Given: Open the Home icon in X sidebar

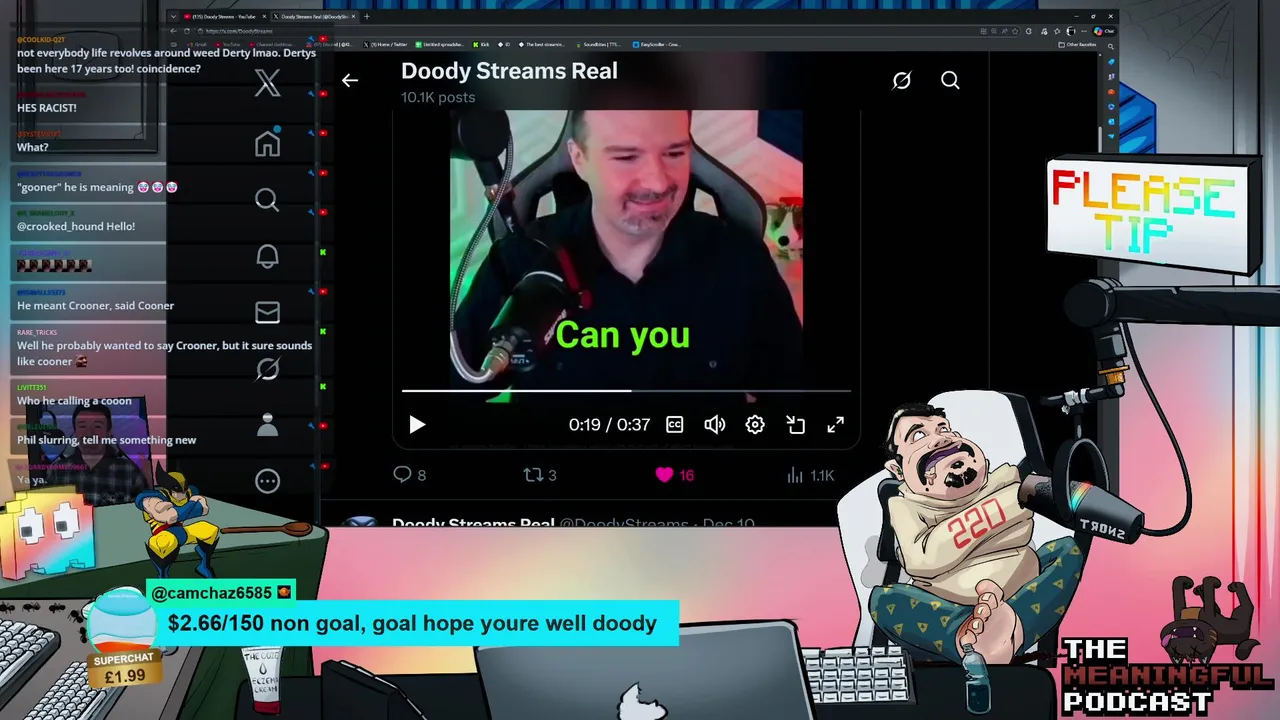Looking at the screenshot, I should pyautogui.click(x=267, y=143).
